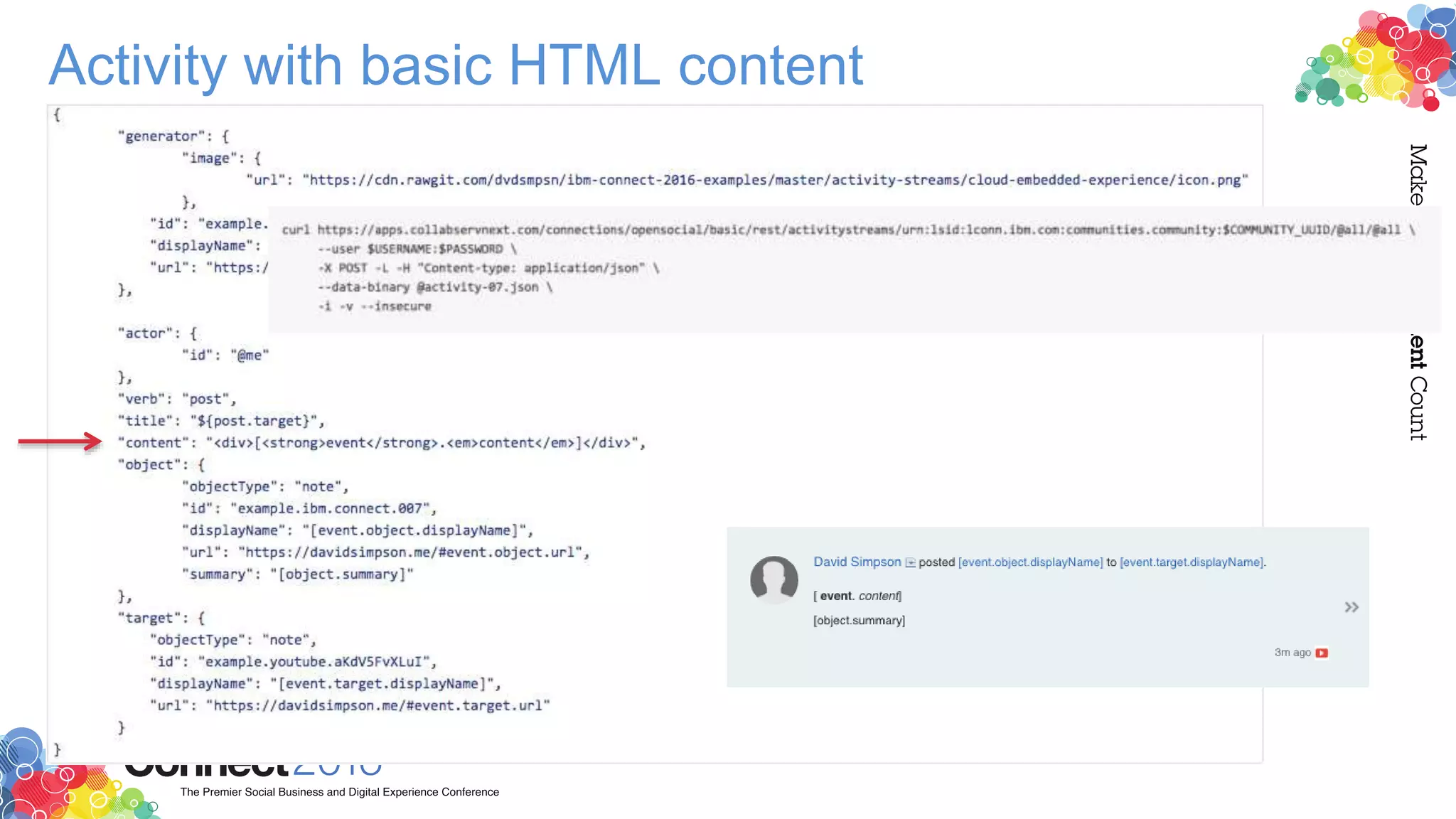Click the curl command's first line

848,230
